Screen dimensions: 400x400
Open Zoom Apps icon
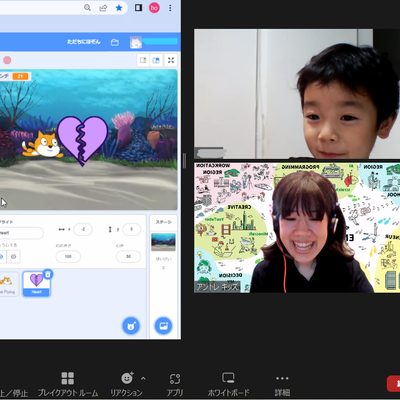(175, 384)
